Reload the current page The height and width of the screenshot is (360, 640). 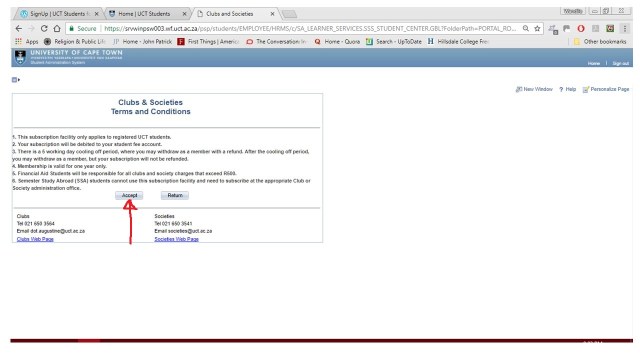click(44, 29)
